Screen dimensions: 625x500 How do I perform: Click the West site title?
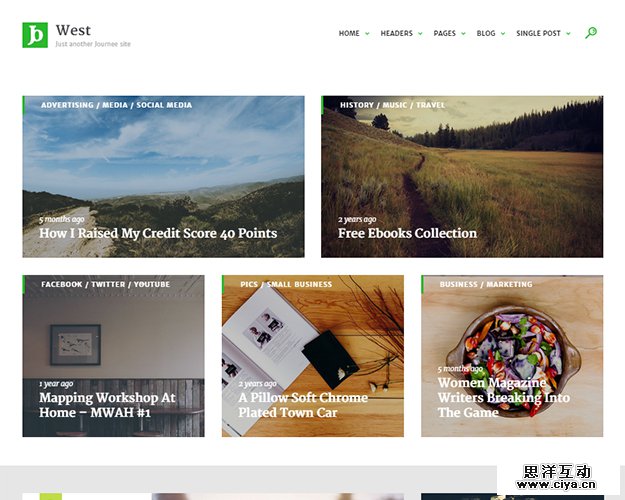pos(73,30)
